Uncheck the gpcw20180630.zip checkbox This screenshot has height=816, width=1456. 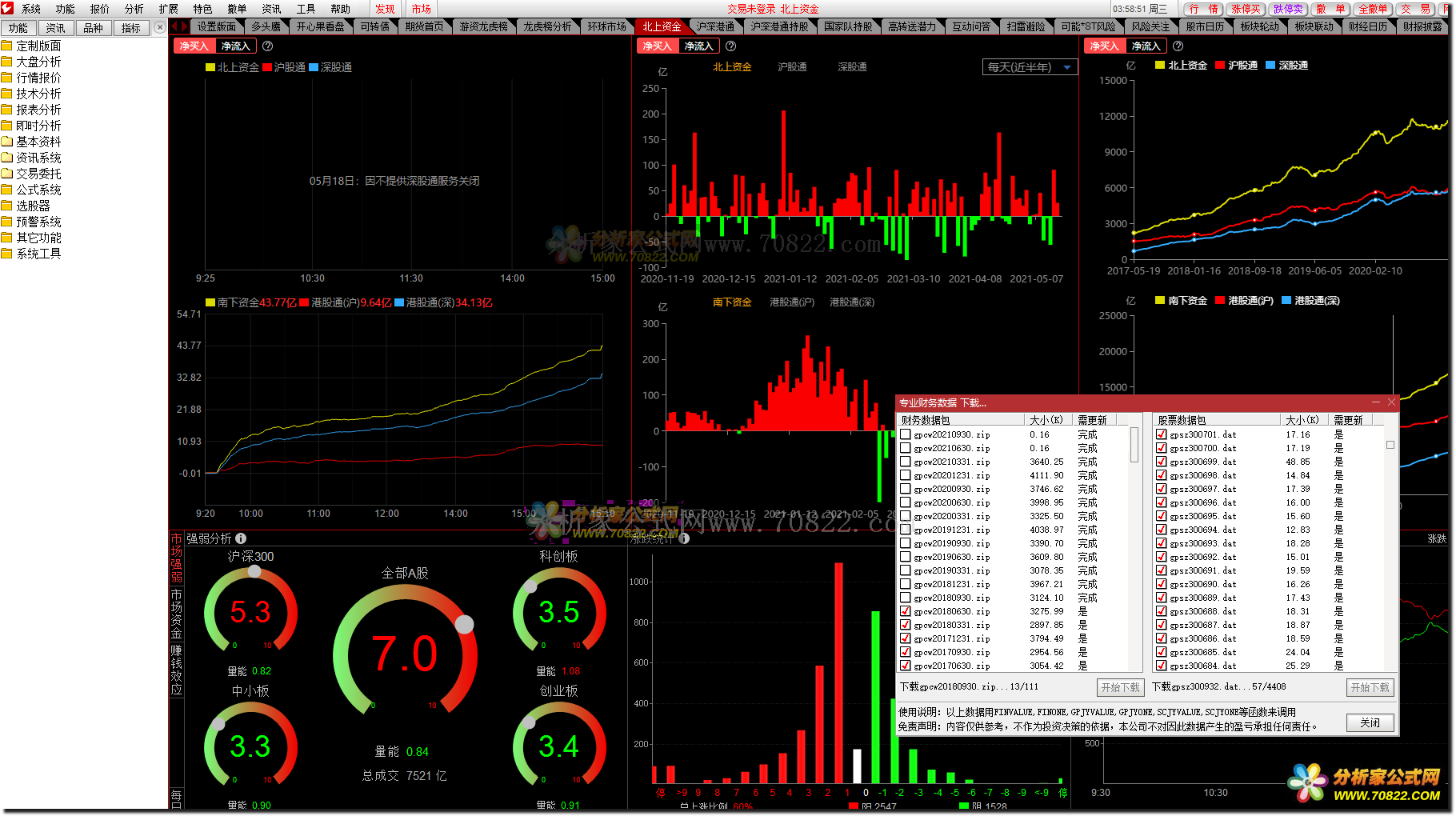click(x=906, y=611)
